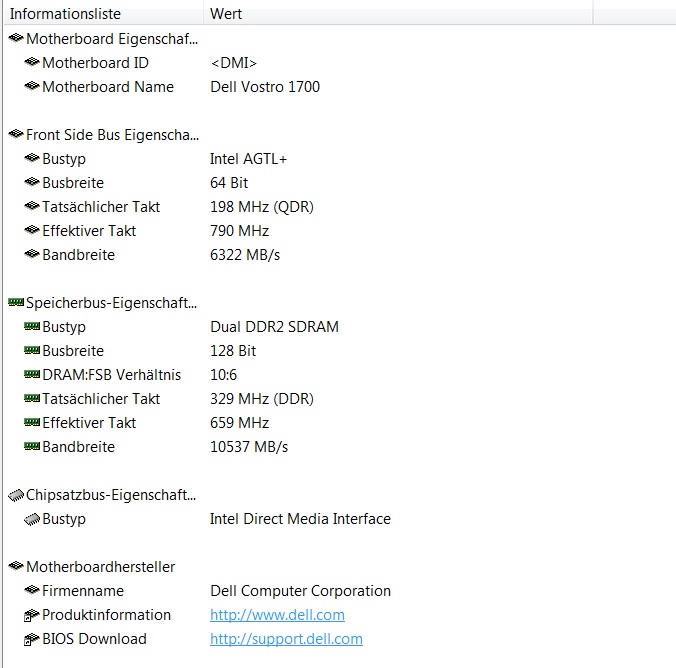Click the icon beside Bandbreite 6322 MB/s

(x=32, y=254)
